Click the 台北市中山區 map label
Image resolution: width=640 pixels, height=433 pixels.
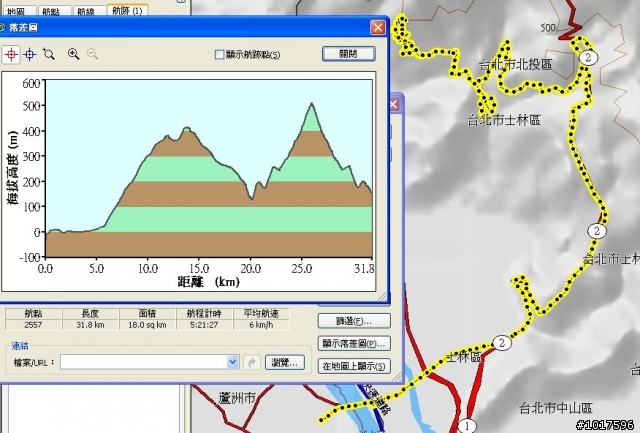click(x=556, y=408)
